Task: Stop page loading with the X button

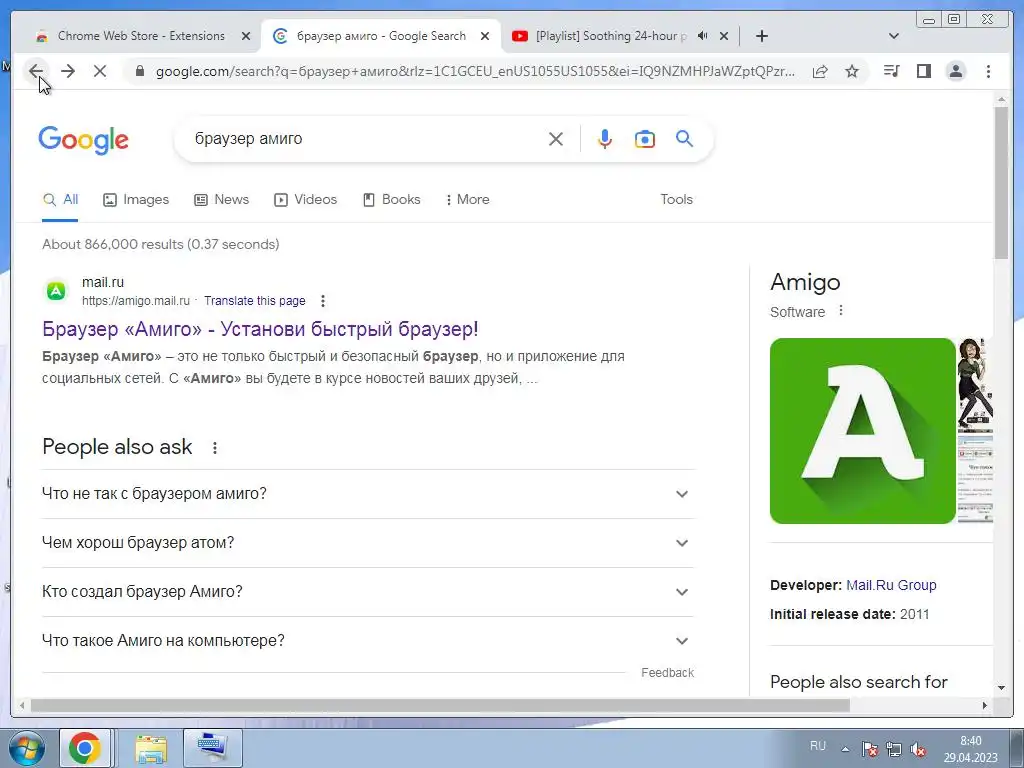Action: click(x=100, y=71)
